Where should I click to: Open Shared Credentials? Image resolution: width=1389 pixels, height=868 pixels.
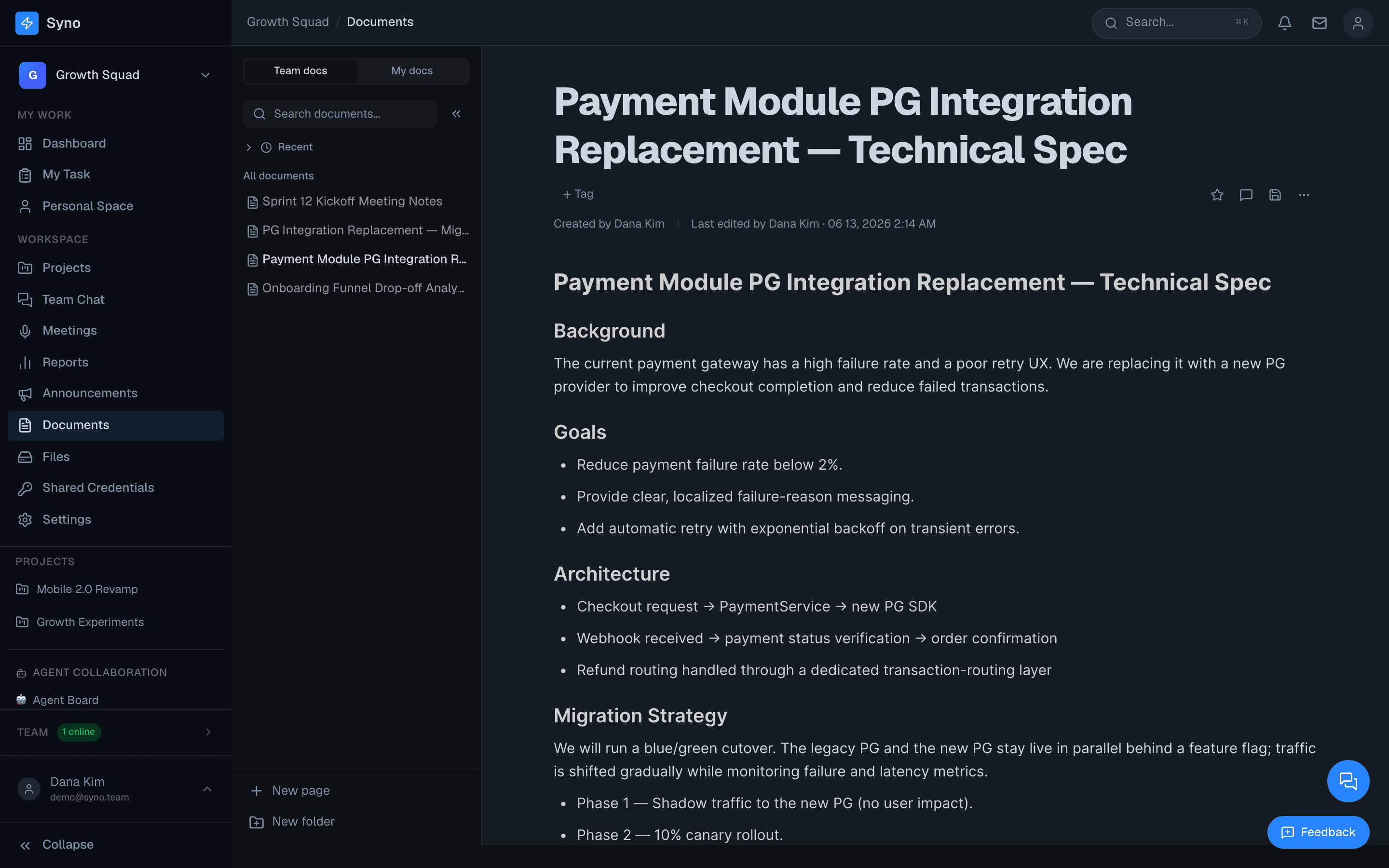[x=115, y=488]
